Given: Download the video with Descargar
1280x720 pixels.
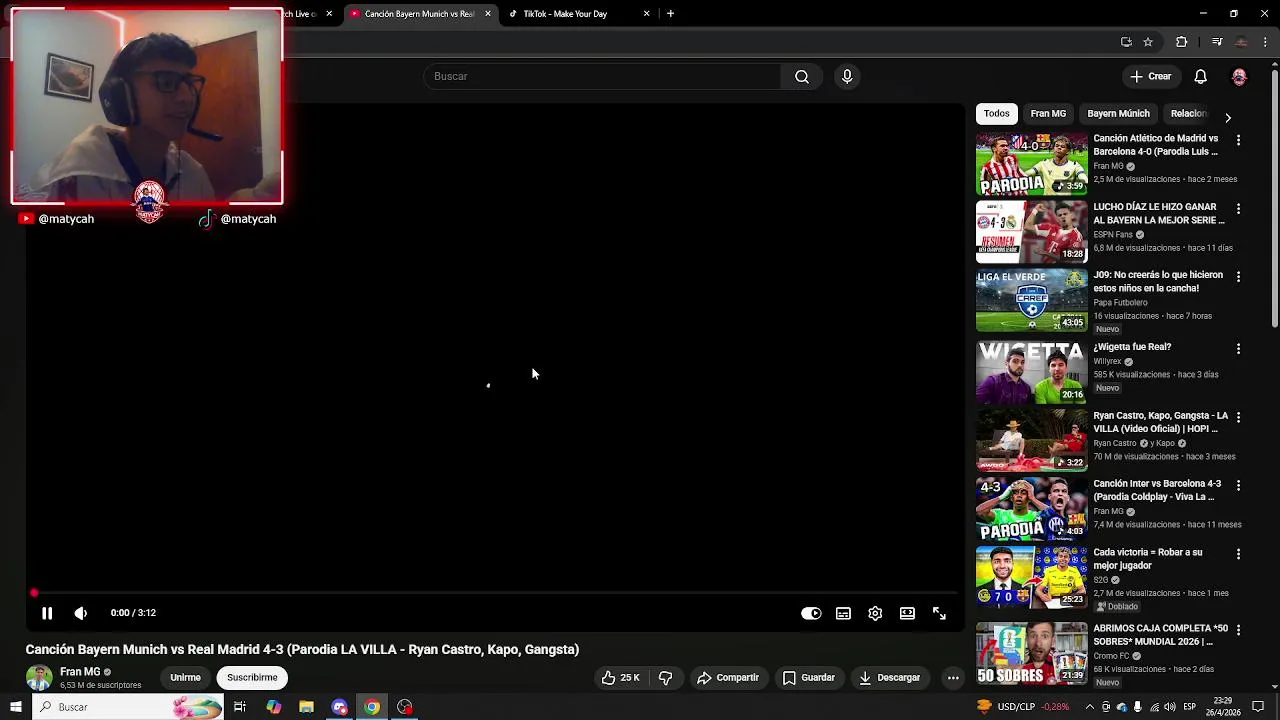Looking at the screenshot, I should [889, 677].
